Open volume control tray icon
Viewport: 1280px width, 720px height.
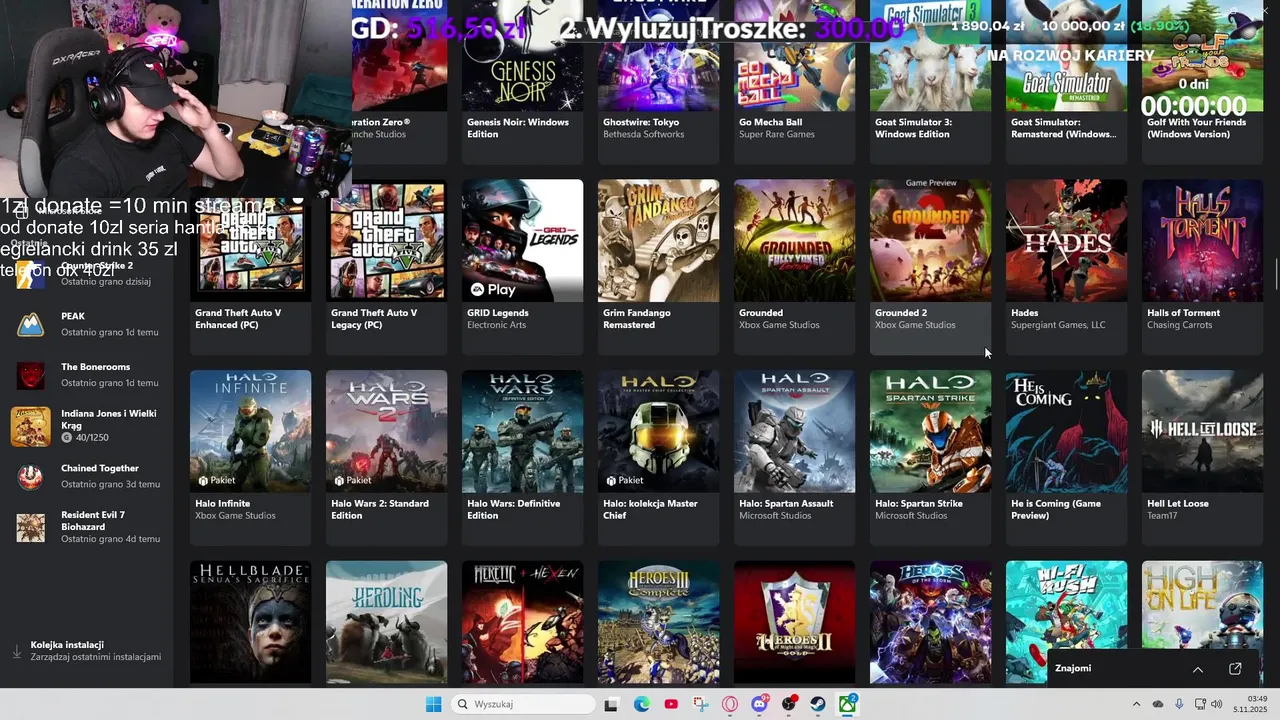[1217, 704]
